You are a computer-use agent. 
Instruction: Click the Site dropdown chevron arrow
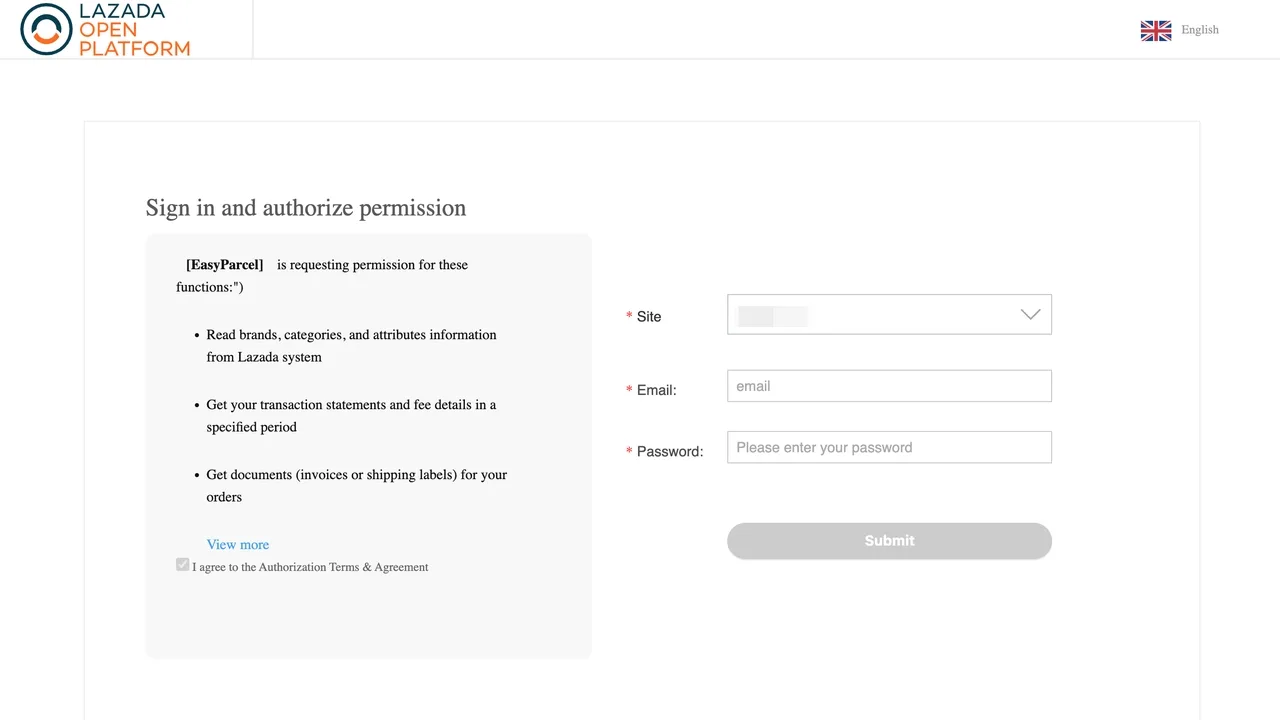coord(1030,314)
